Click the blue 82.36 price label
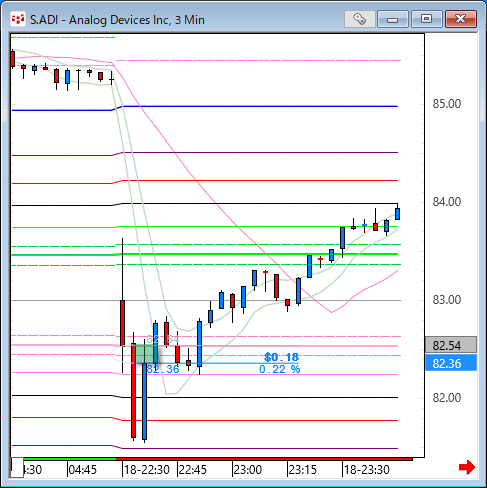The height and width of the screenshot is (488, 487). pos(451,363)
